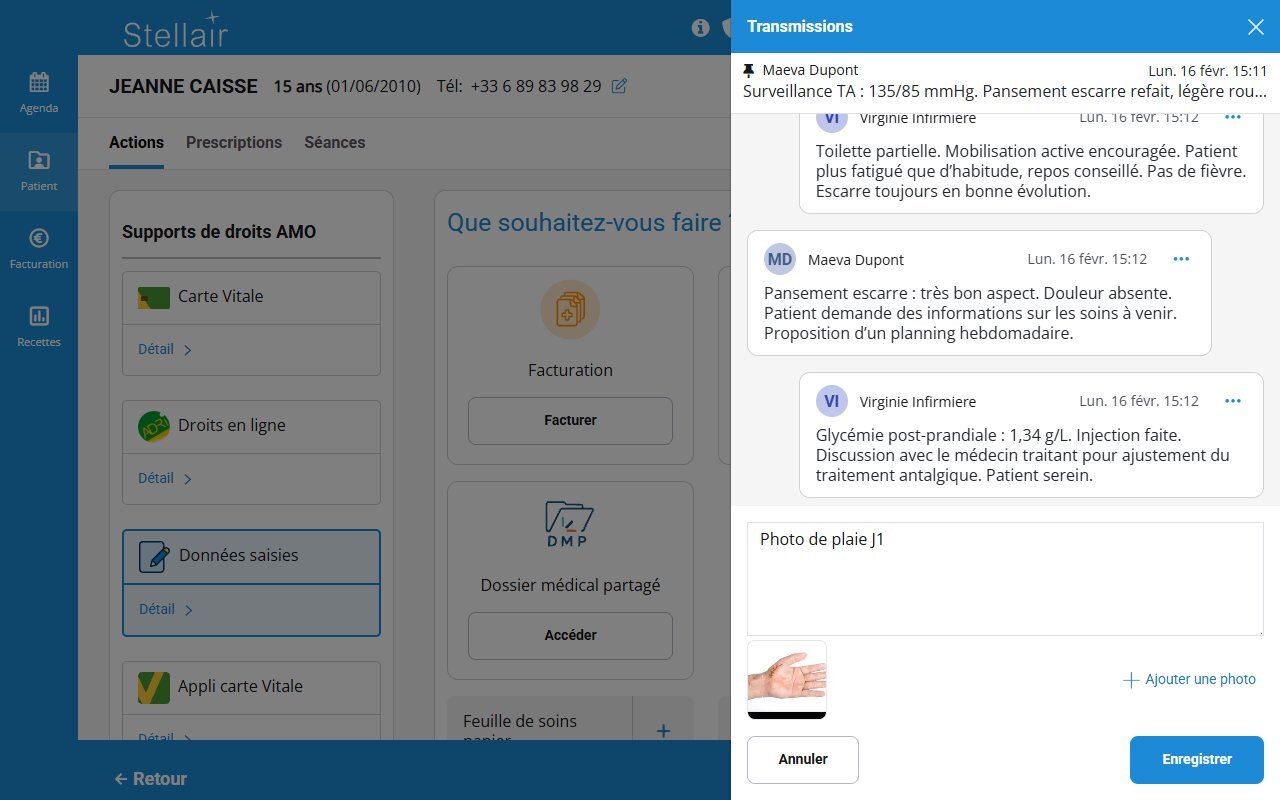Open options menu on glycémie message
The height and width of the screenshot is (800, 1280).
click(x=1233, y=401)
